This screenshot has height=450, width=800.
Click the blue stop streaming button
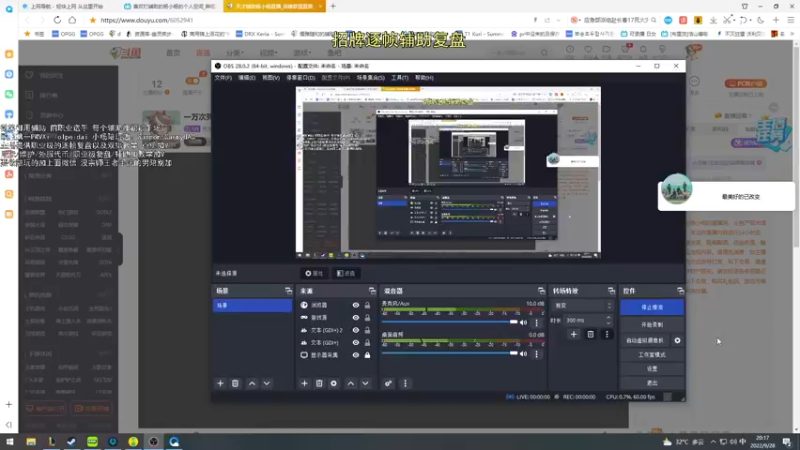point(652,307)
